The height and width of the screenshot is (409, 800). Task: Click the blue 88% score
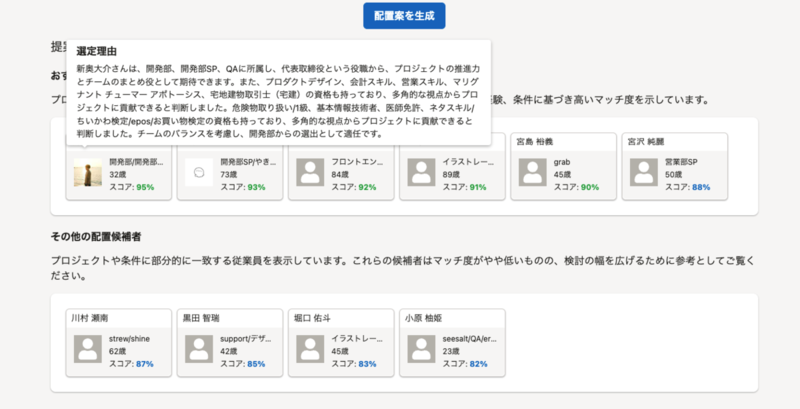coord(701,187)
